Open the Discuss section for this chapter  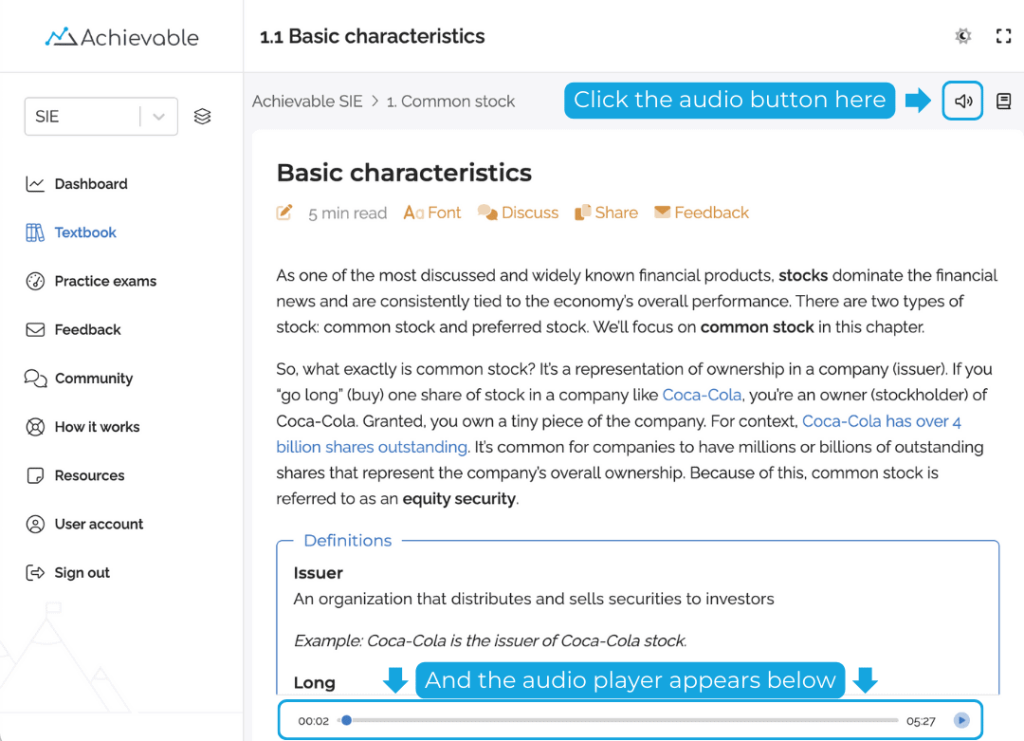coord(518,212)
